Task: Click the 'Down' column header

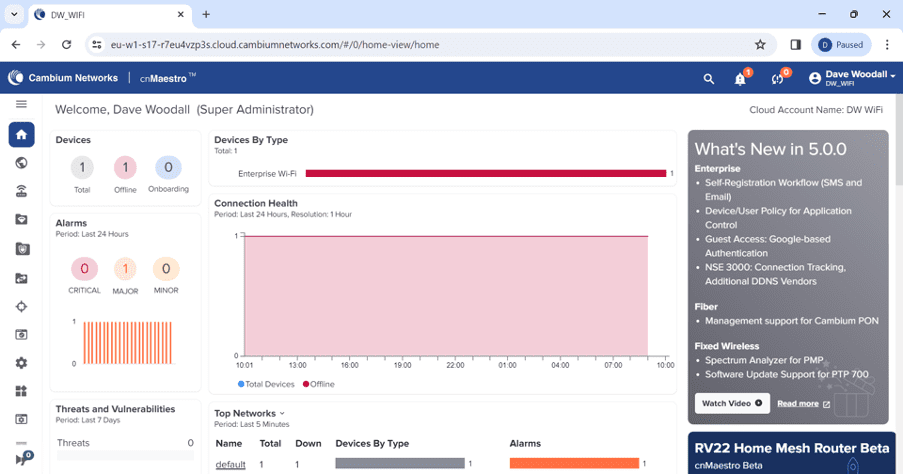Action: click(308, 443)
